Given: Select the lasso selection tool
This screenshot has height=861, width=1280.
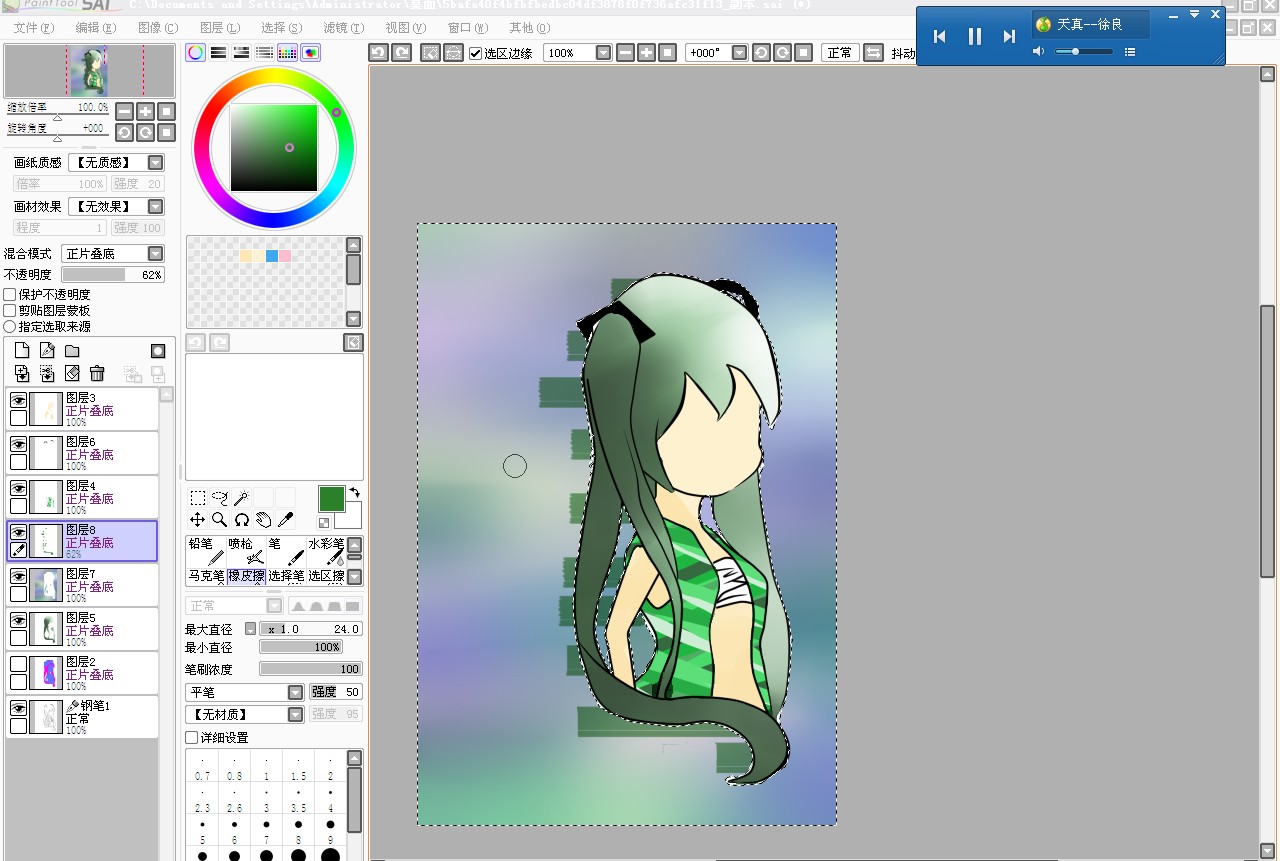Looking at the screenshot, I should (219, 498).
